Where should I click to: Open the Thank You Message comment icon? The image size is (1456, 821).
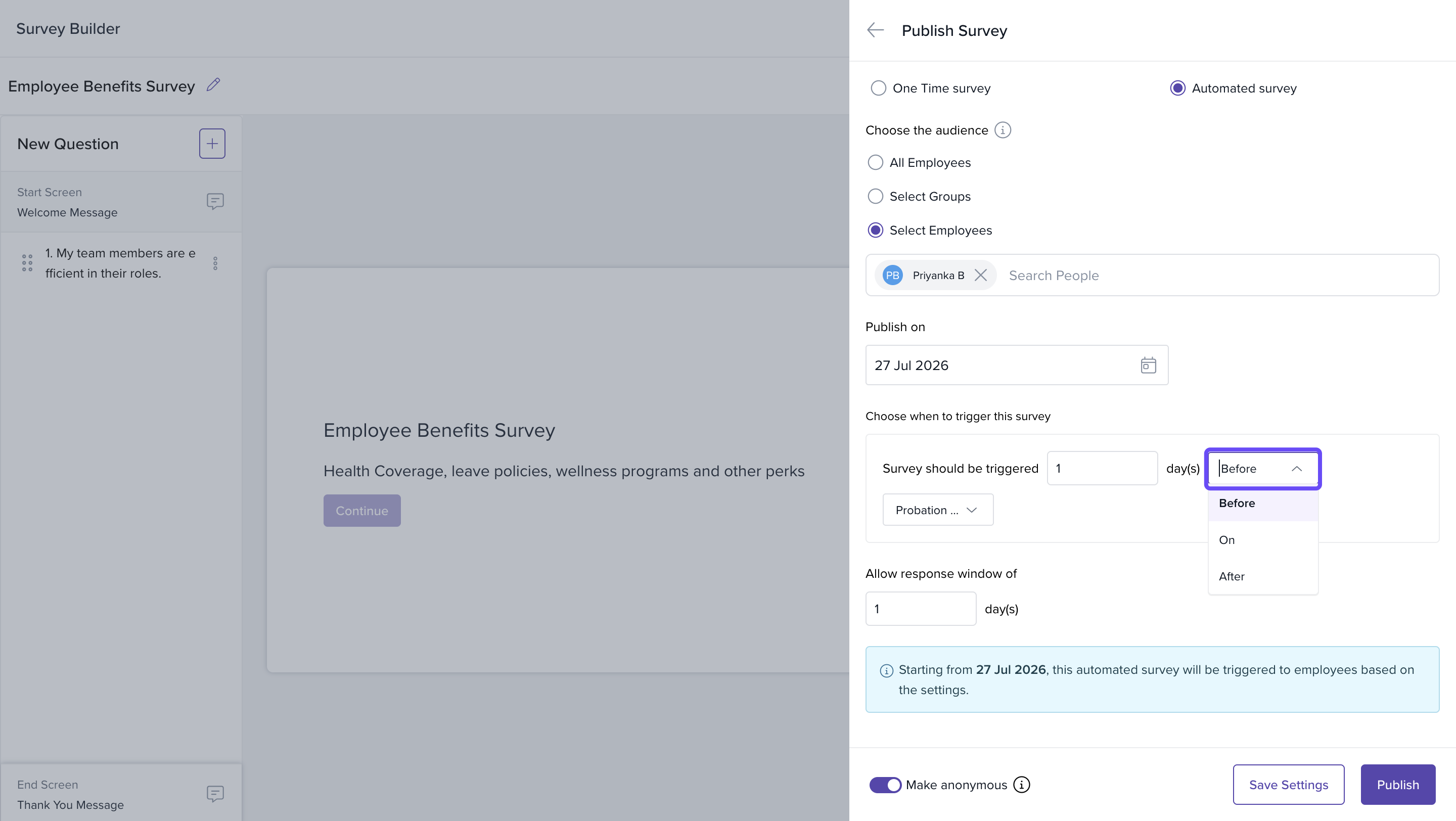[x=215, y=794]
